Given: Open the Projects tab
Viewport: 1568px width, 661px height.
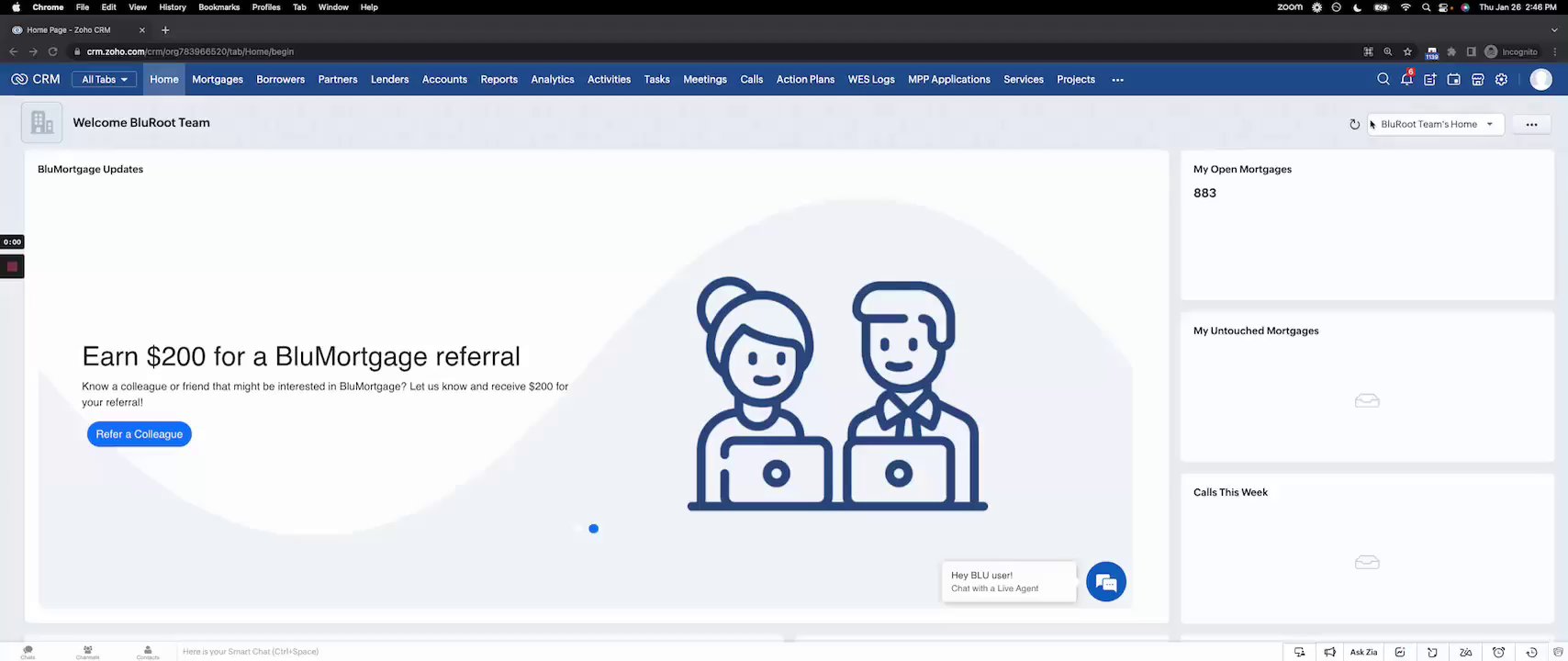Looking at the screenshot, I should click(x=1076, y=80).
